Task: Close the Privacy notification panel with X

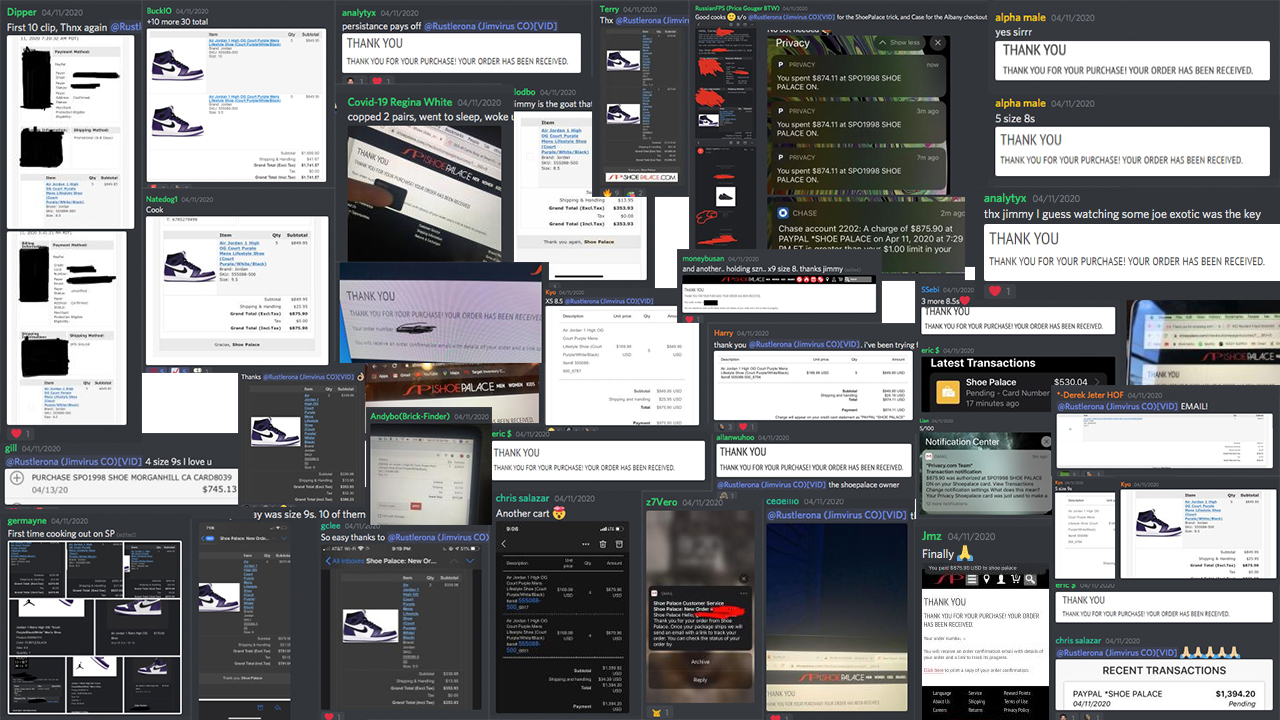Action: coord(937,43)
